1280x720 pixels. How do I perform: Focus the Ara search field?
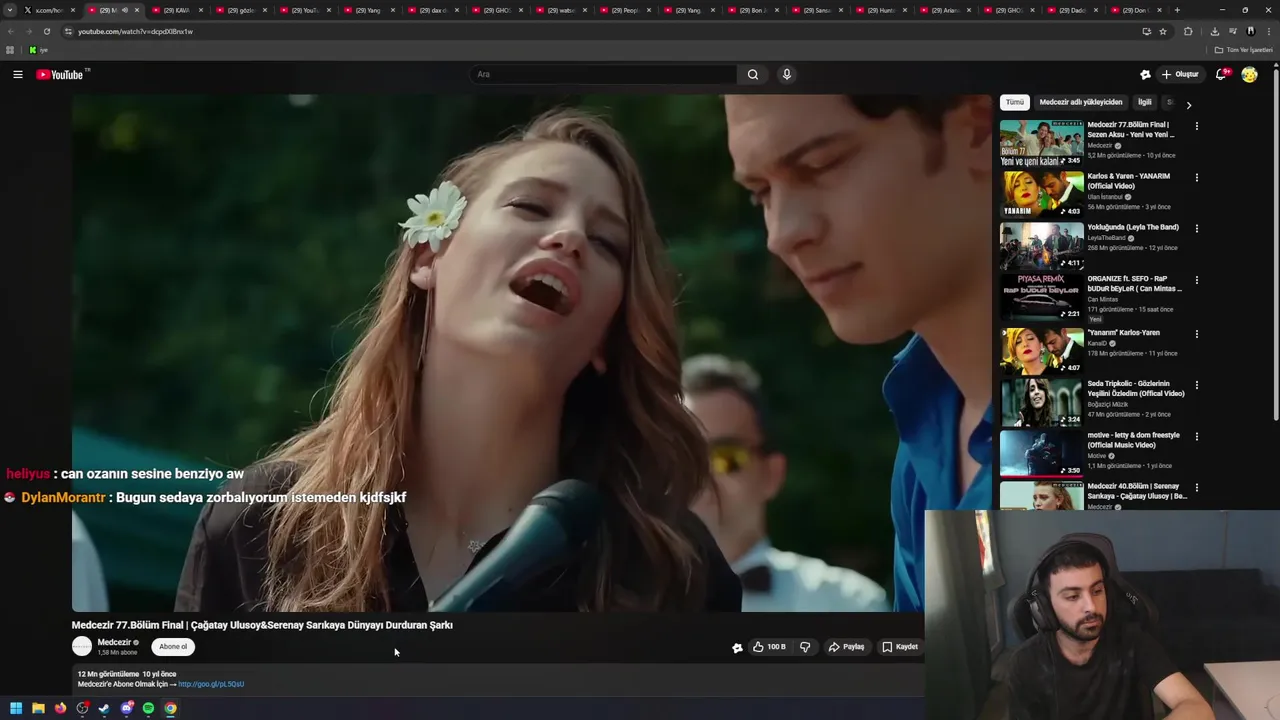[603, 74]
